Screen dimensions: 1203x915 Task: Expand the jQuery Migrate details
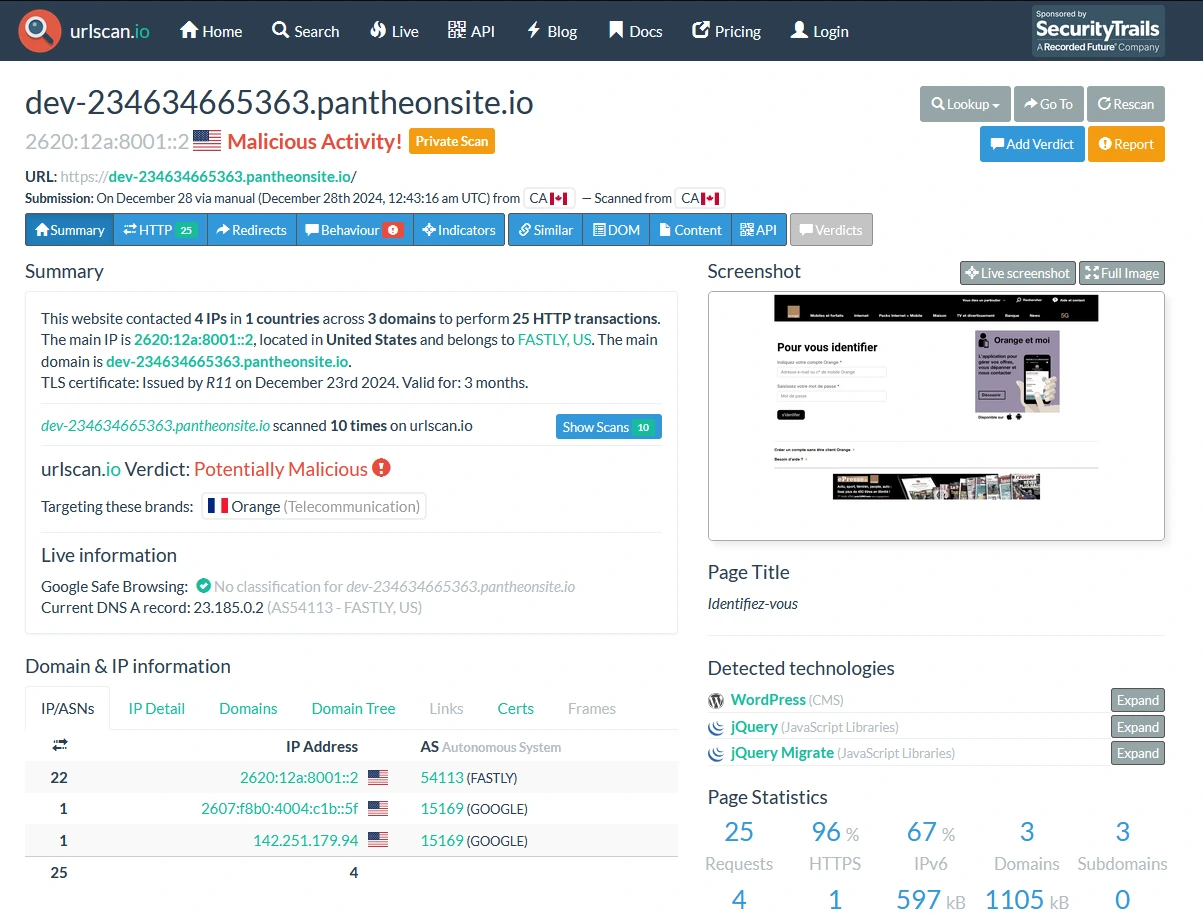(1137, 753)
